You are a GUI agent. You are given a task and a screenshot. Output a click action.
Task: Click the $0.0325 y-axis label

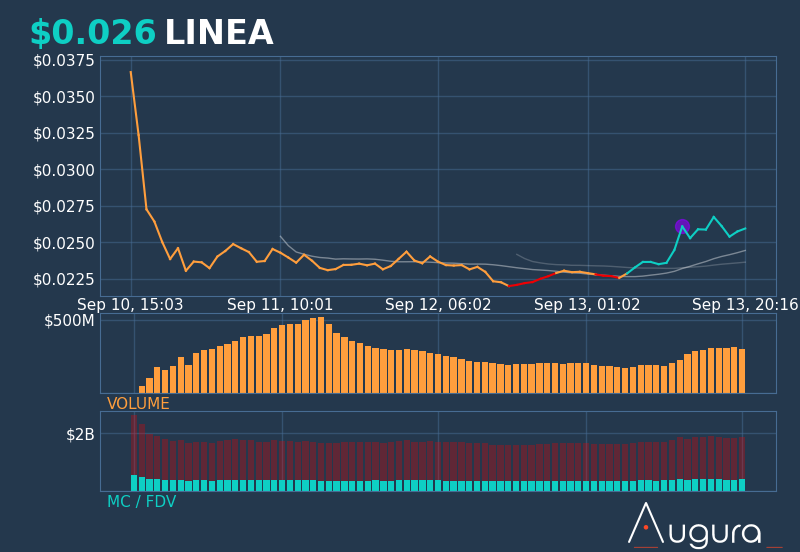[x=64, y=134]
